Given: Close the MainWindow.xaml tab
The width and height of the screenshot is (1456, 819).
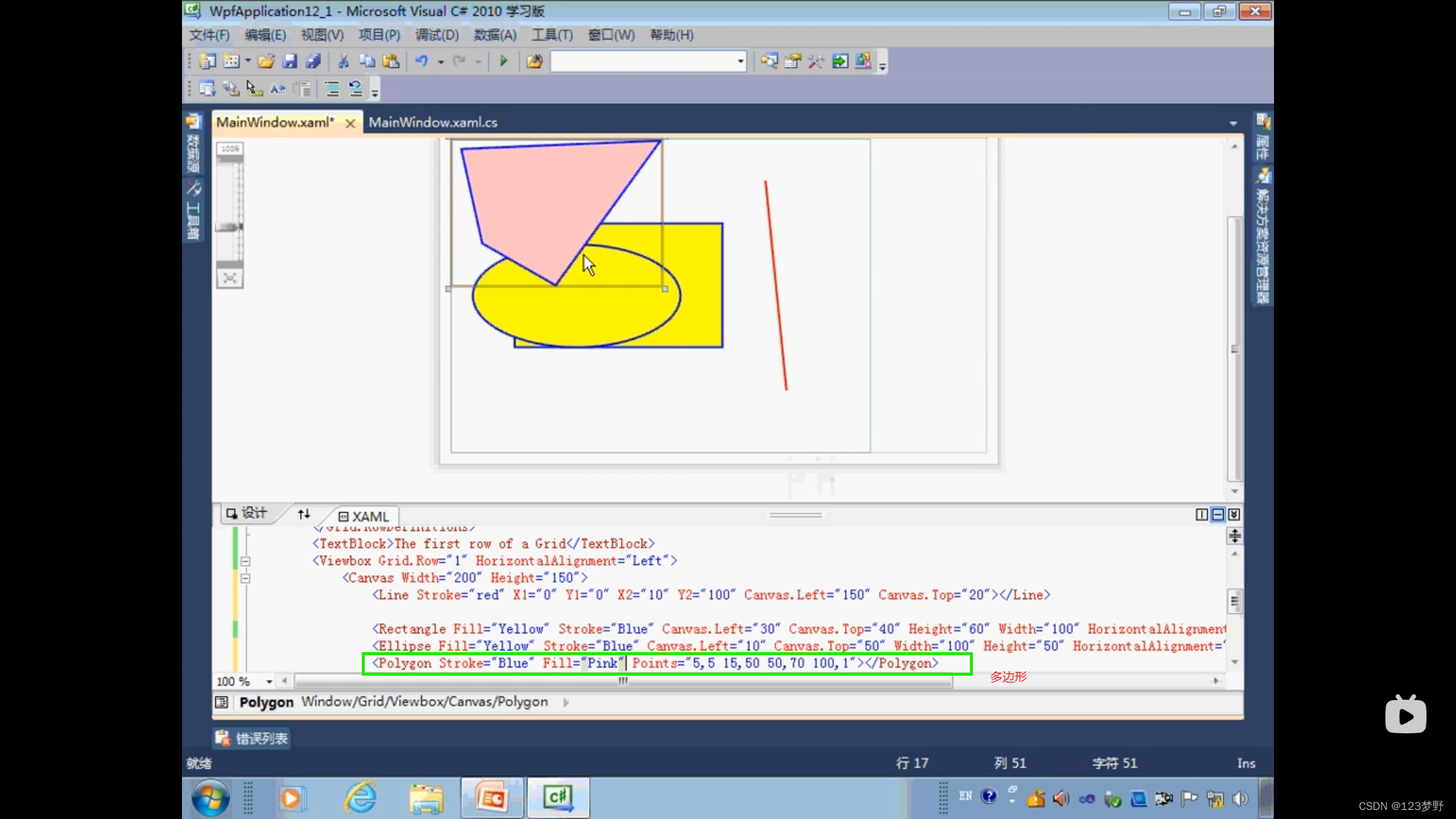Looking at the screenshot, I should (350, 123).
